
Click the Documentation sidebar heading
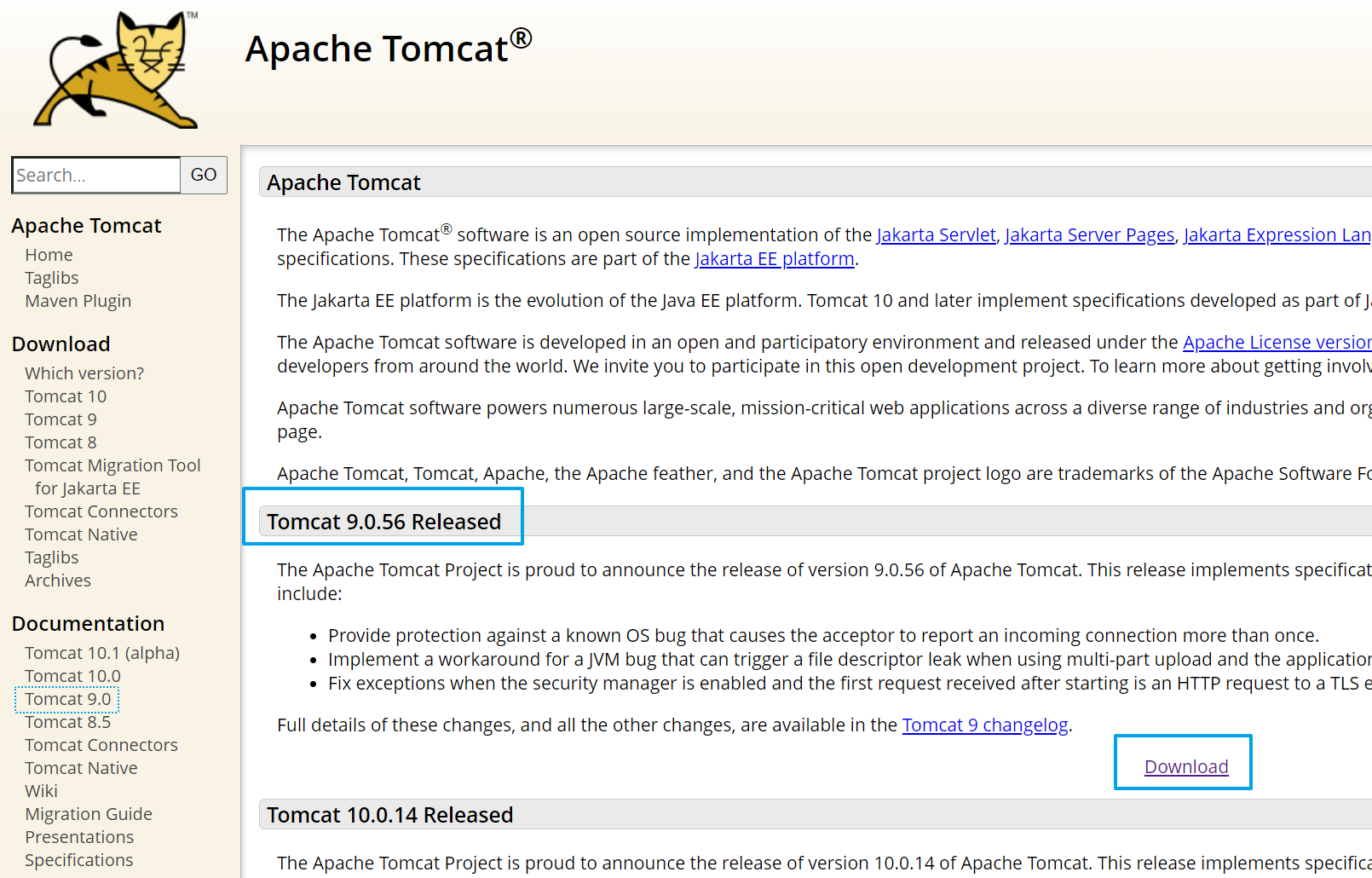(x=88, y=623)
